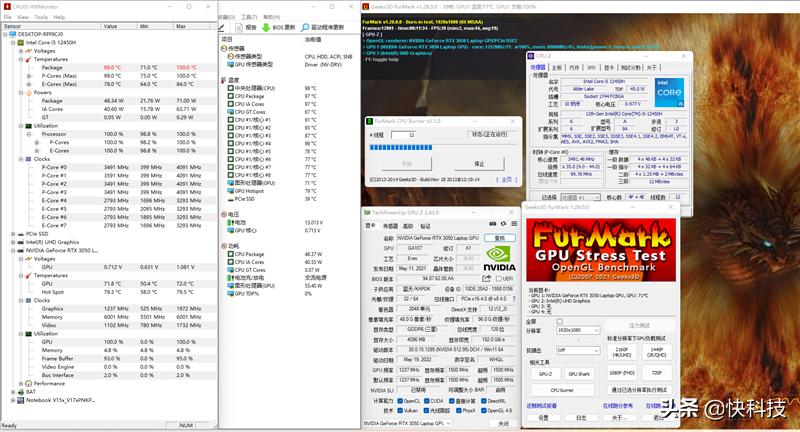Toggle the DirectML checkbox in GPU-Z
Image resolution: width=800 pixels, height=432 pixels.
click(483, 401)
